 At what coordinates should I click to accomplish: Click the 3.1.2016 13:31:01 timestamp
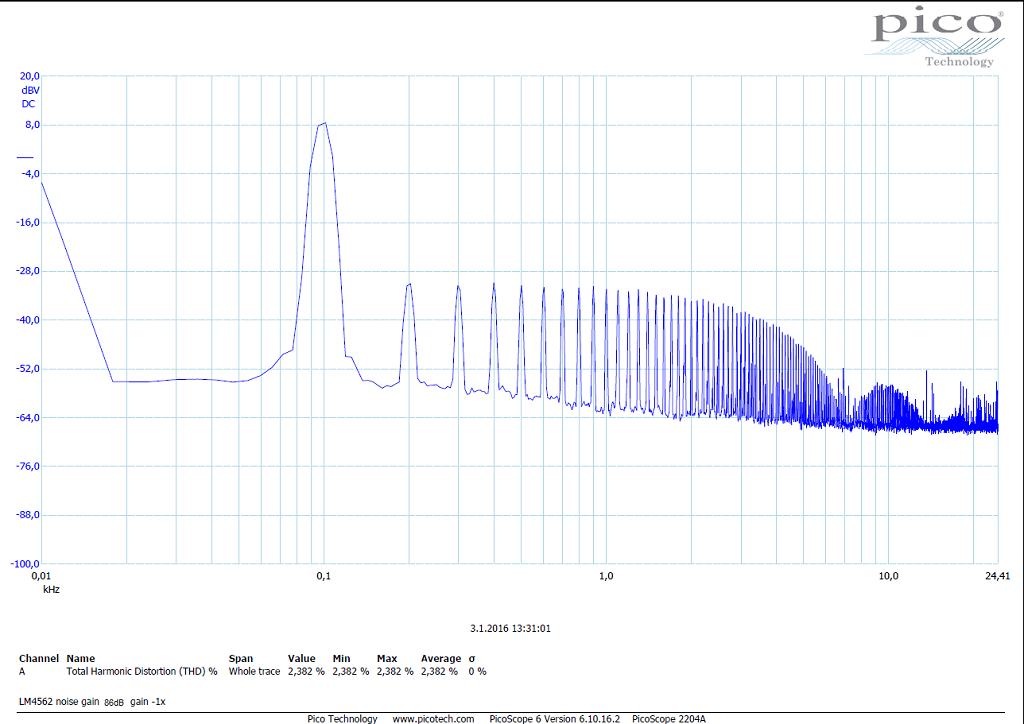[x=510, y=629]
